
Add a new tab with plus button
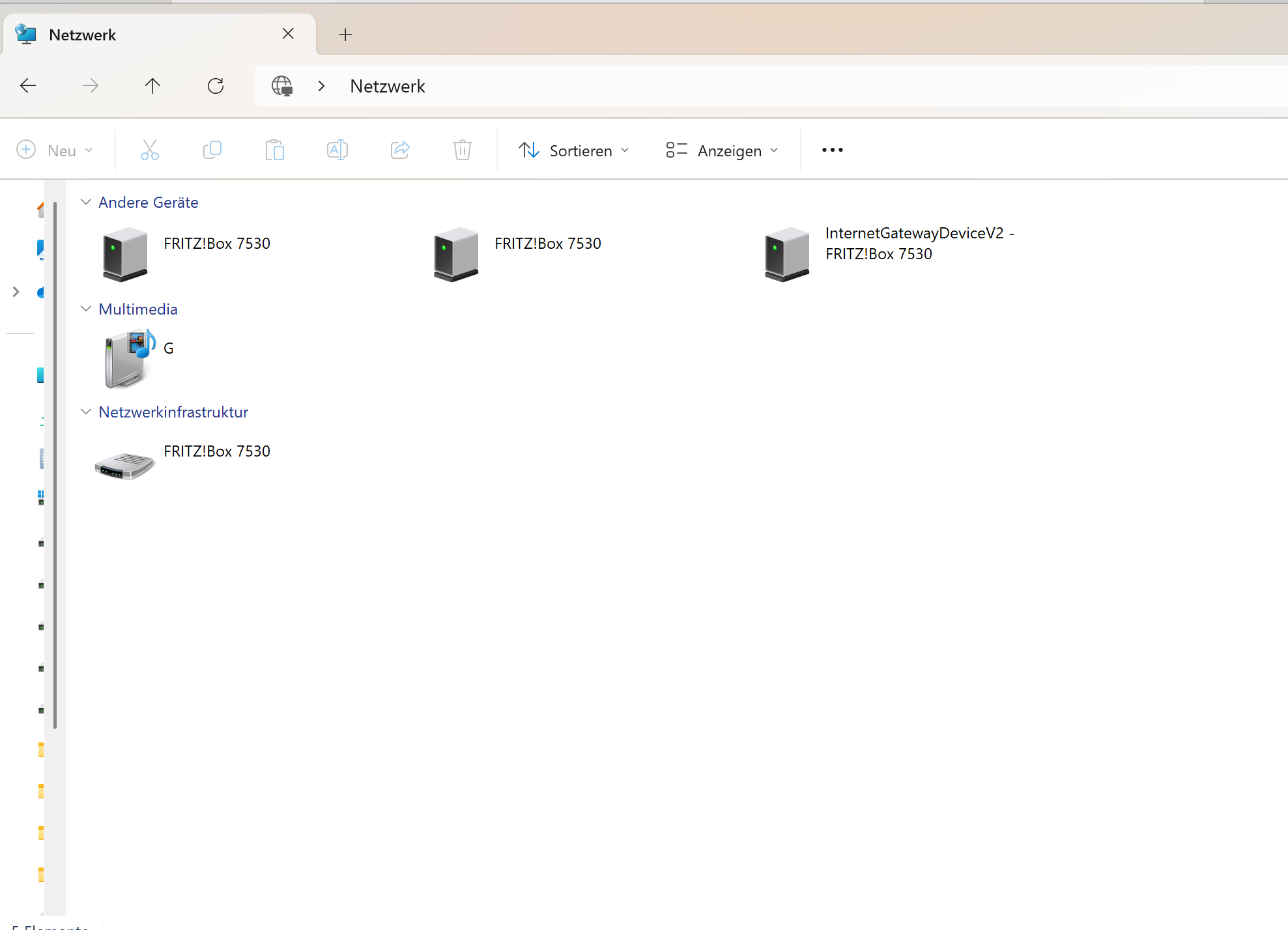[345, 35]
